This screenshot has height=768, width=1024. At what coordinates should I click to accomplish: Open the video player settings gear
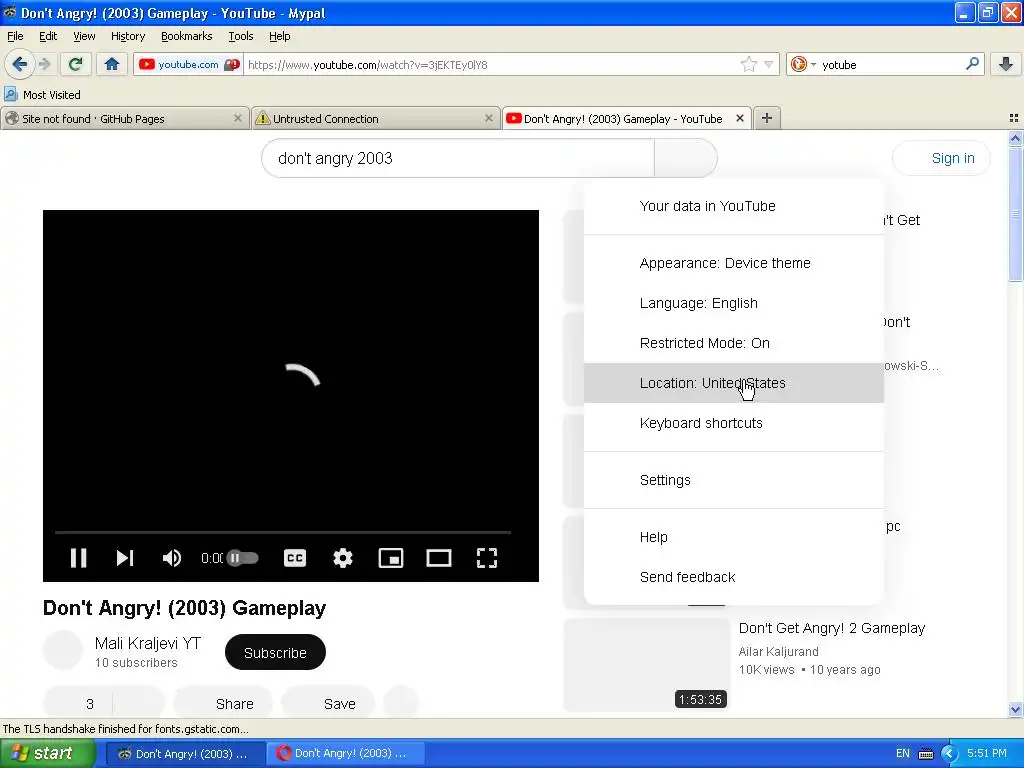343,558
